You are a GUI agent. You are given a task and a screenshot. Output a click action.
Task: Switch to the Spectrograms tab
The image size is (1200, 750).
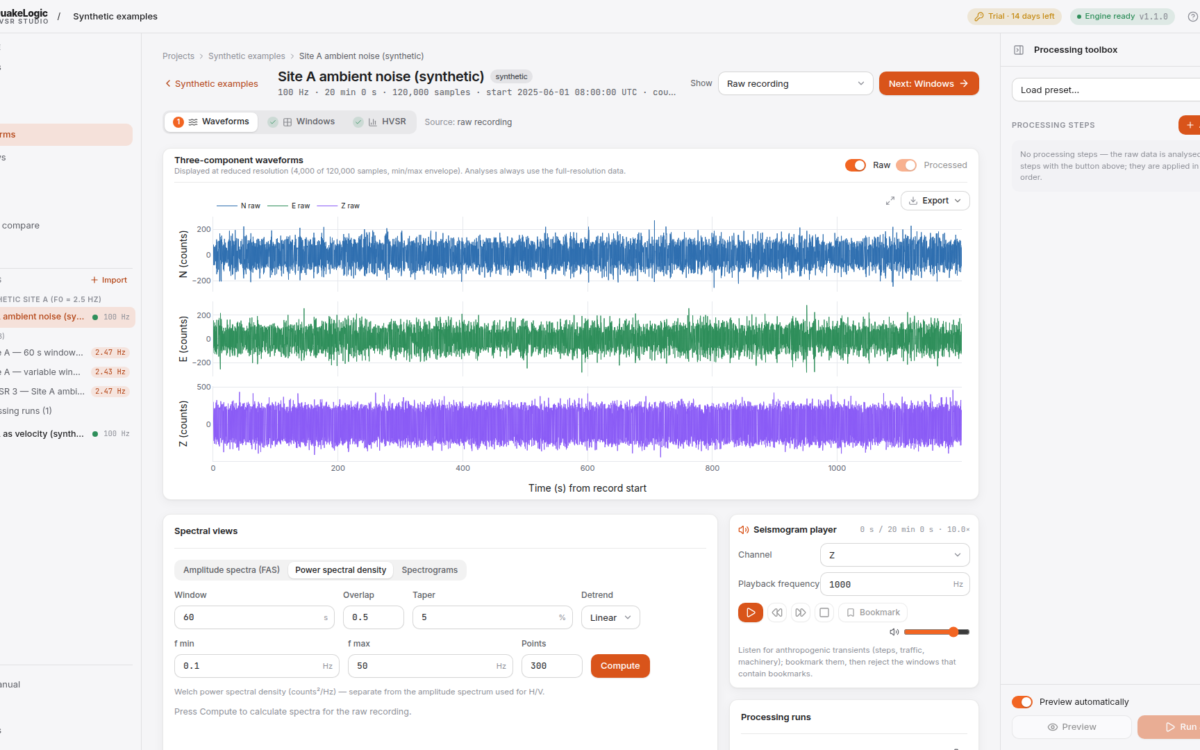click(x=429, y=570)
